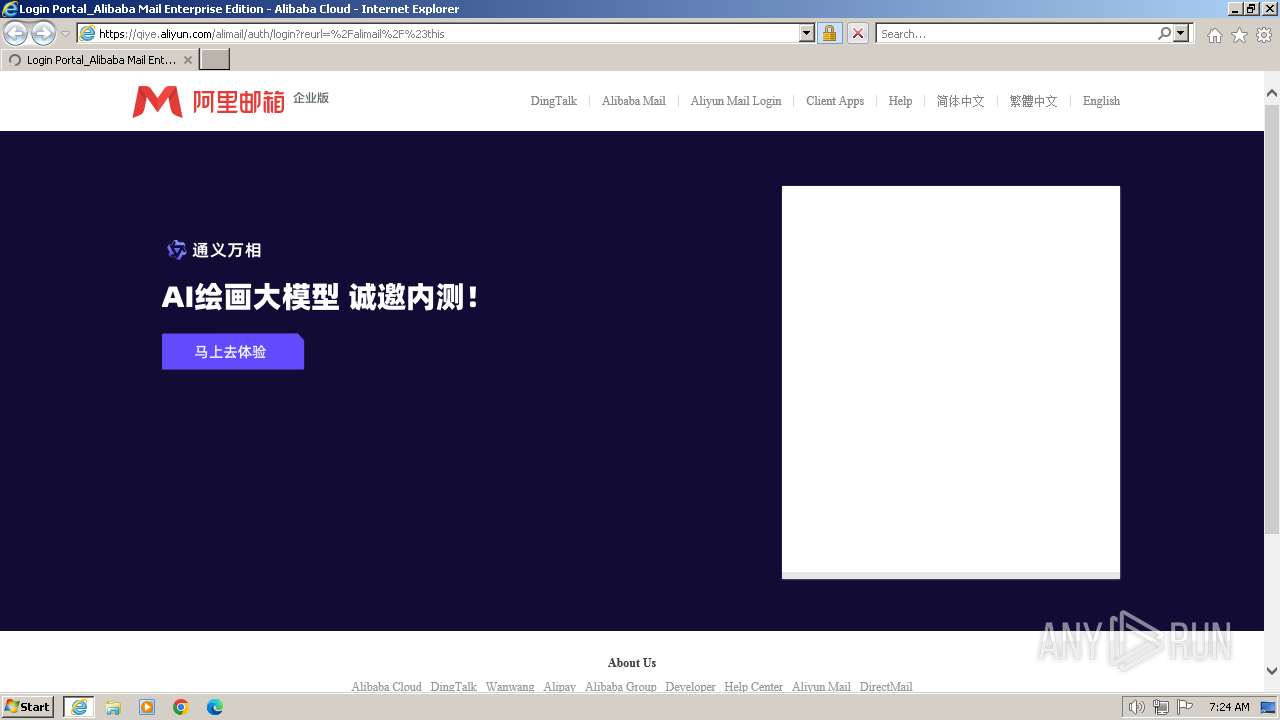Click the 马上去体验 button
This screenshot has width=1280, height=720.
click(x=232, y=352)
